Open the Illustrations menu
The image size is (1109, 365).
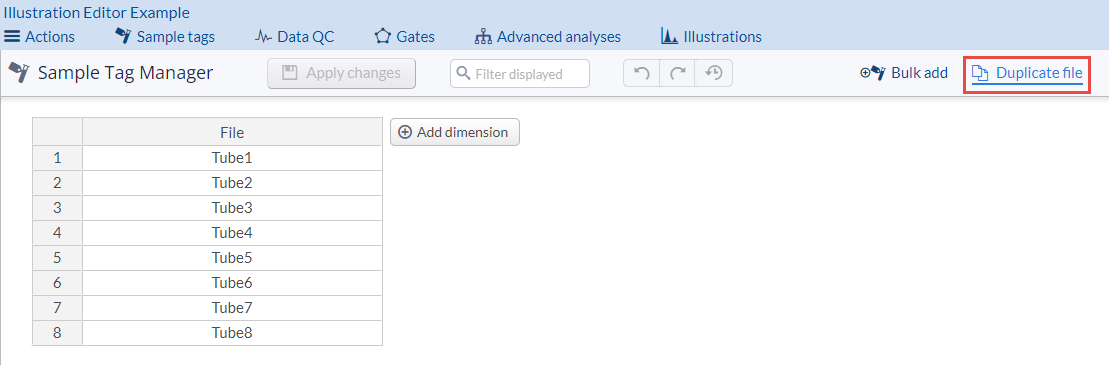click(x=711, y=36)
